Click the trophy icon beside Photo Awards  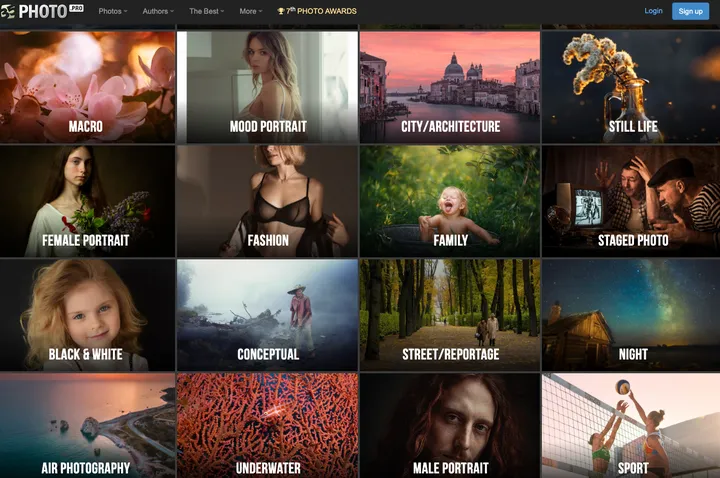[x=281, y=11]
